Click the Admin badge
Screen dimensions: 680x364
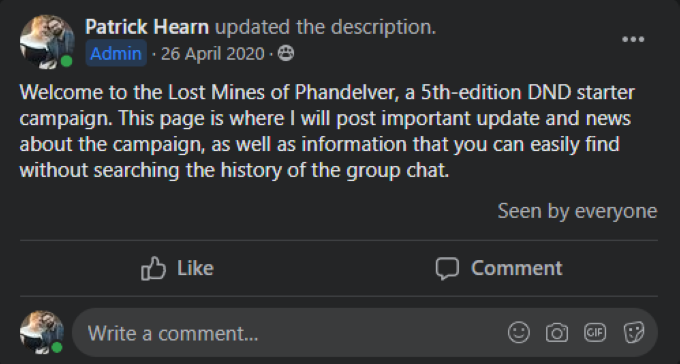[116, 53]
